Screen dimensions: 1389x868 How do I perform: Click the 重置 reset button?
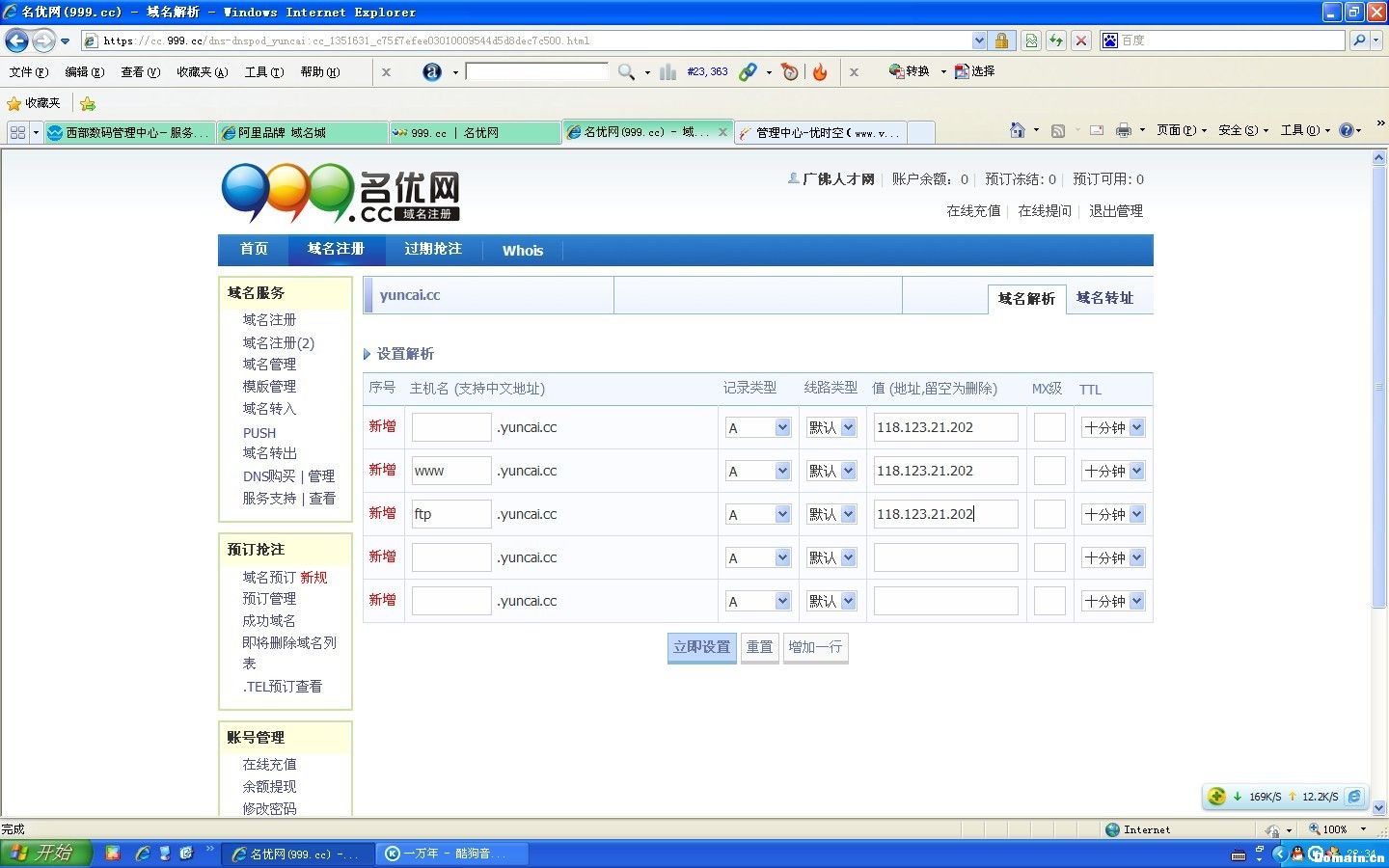tap(759, 647)
